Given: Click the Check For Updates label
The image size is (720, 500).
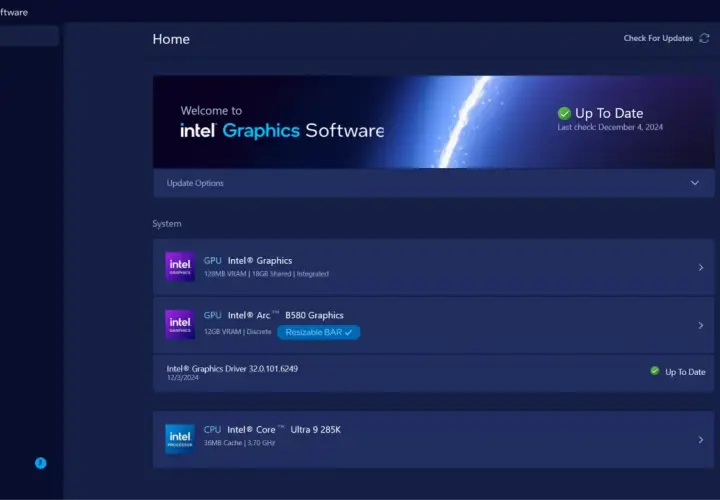Looking at the screenshot, I should point(658,38).
